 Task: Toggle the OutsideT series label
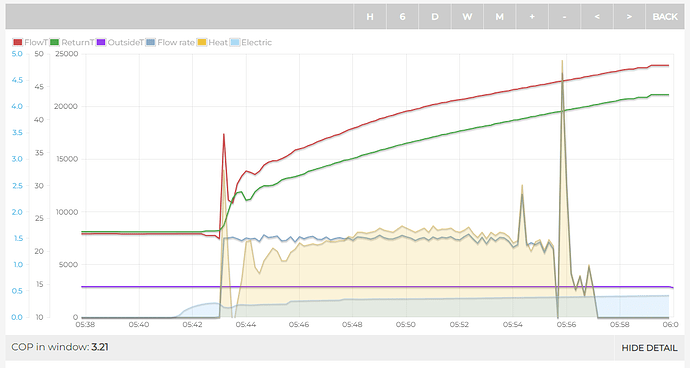tap(126, 42)
